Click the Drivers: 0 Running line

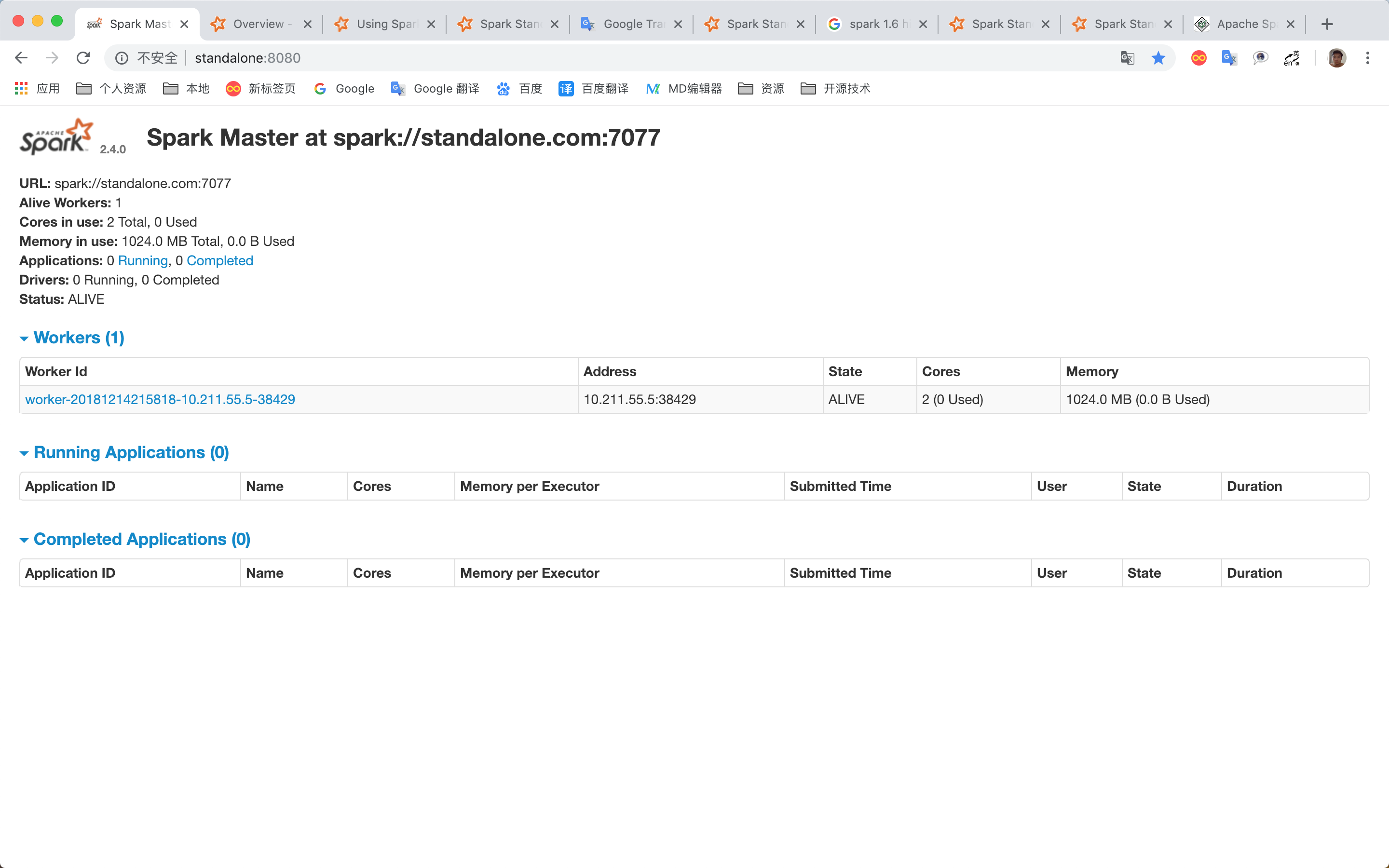click(x=120, y=280)
